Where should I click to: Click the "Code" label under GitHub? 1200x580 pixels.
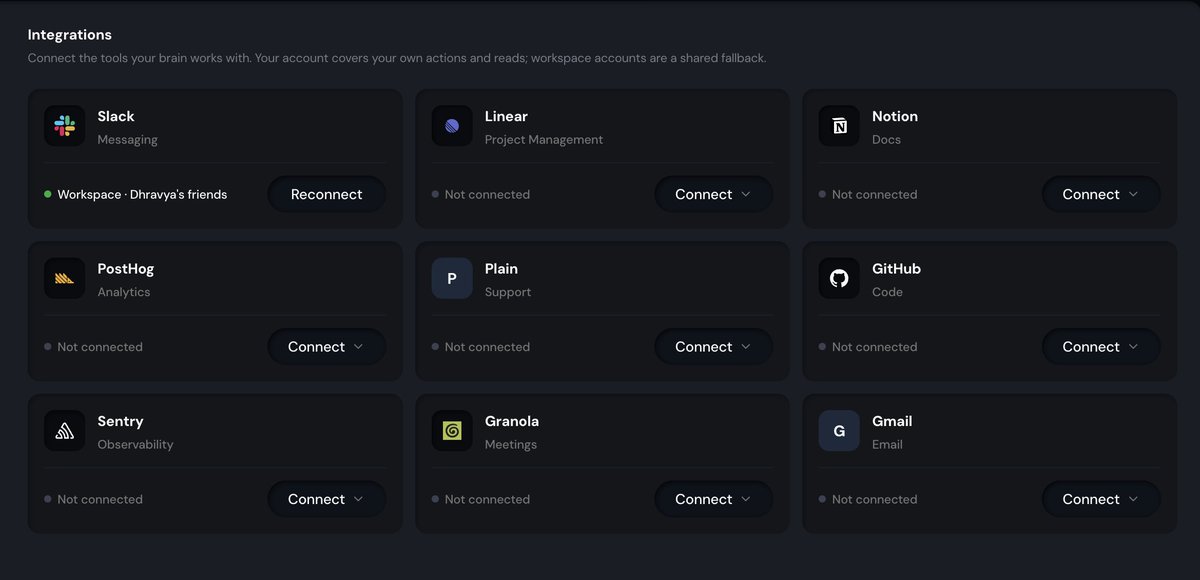(887, 293)
